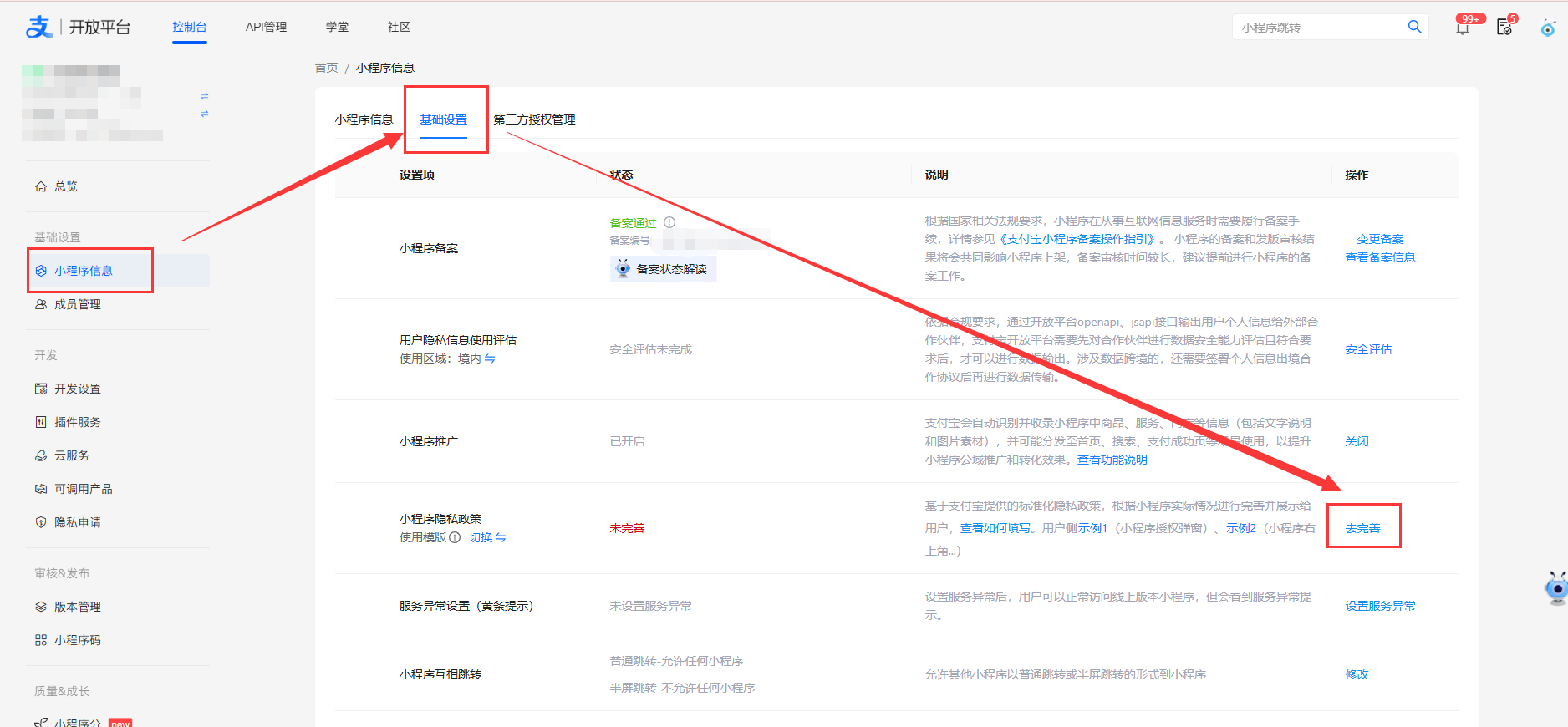Screen dimensions: 1568x727
Task: Click the 备案通过 status text
Action: click(633, 223)
